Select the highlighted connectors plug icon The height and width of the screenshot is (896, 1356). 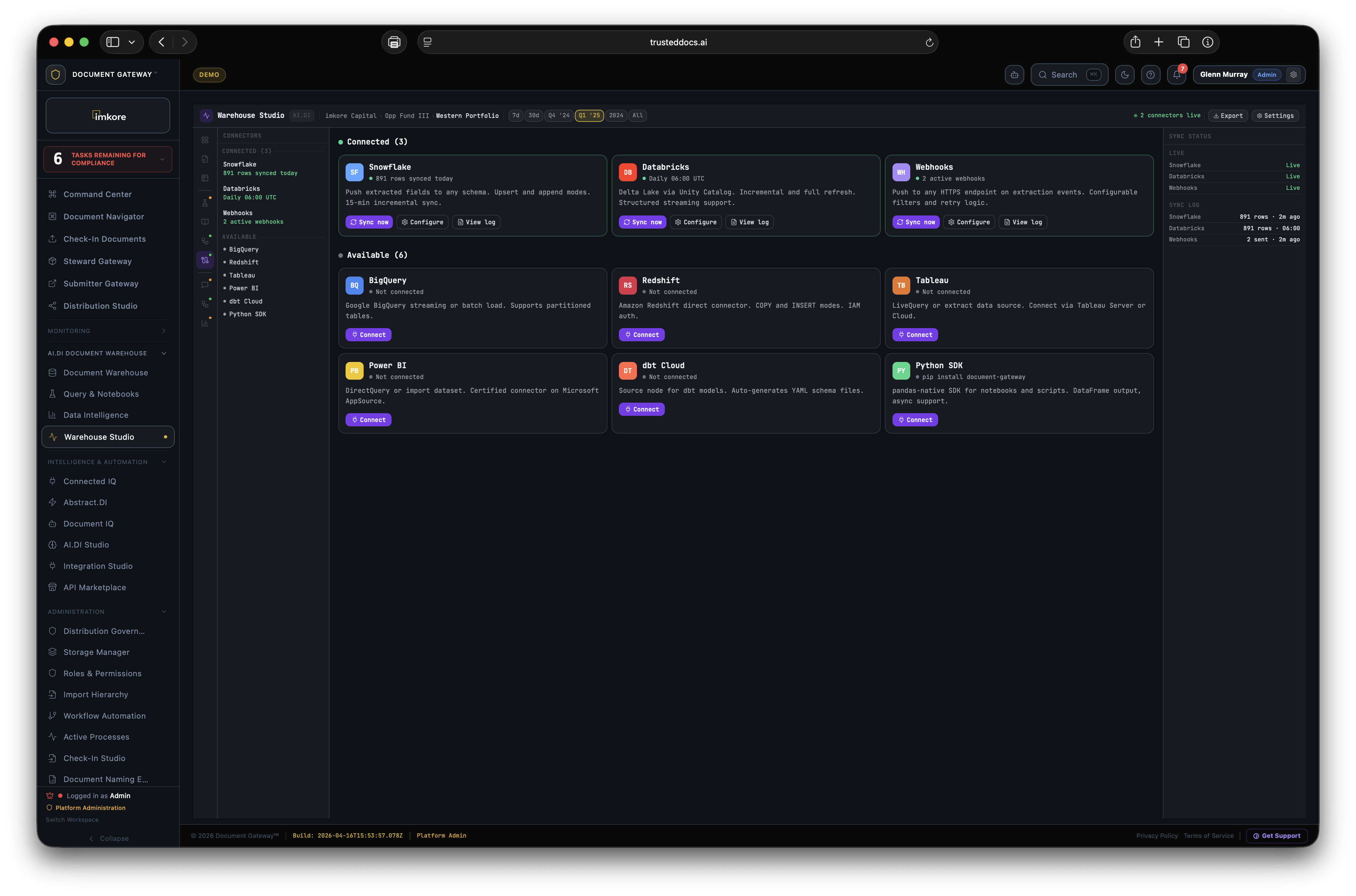tap(205, 260)
